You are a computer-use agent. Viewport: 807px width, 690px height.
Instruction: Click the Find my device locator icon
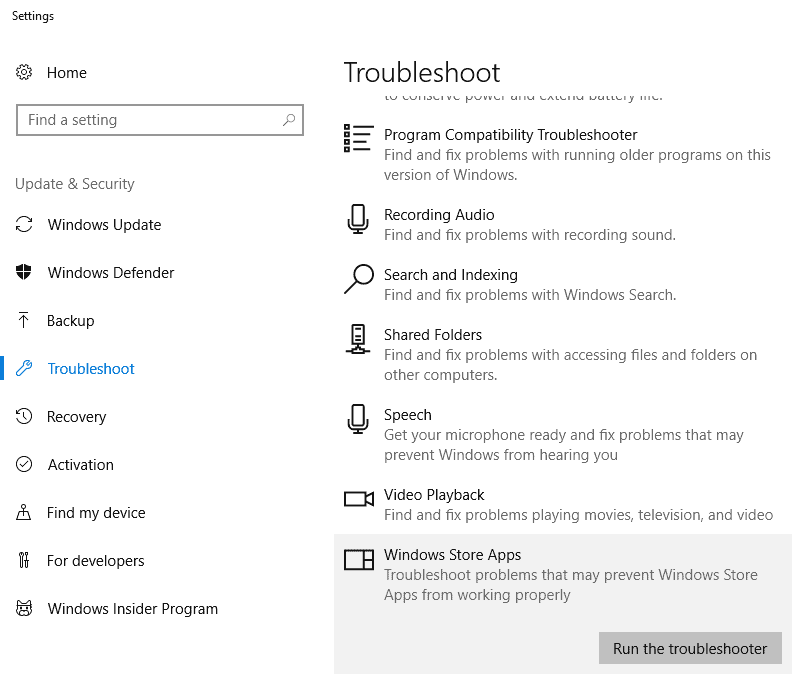click(x=27, y=512)
